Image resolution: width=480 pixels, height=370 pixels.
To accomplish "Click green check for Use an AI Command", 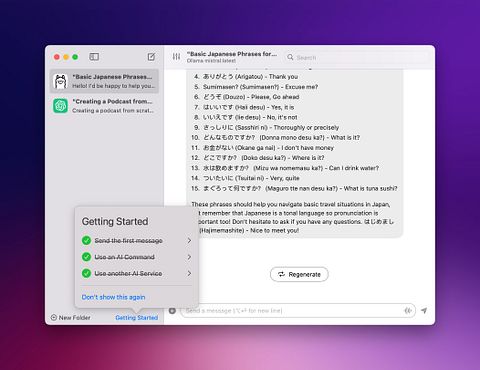I will (x=86, y=257).
